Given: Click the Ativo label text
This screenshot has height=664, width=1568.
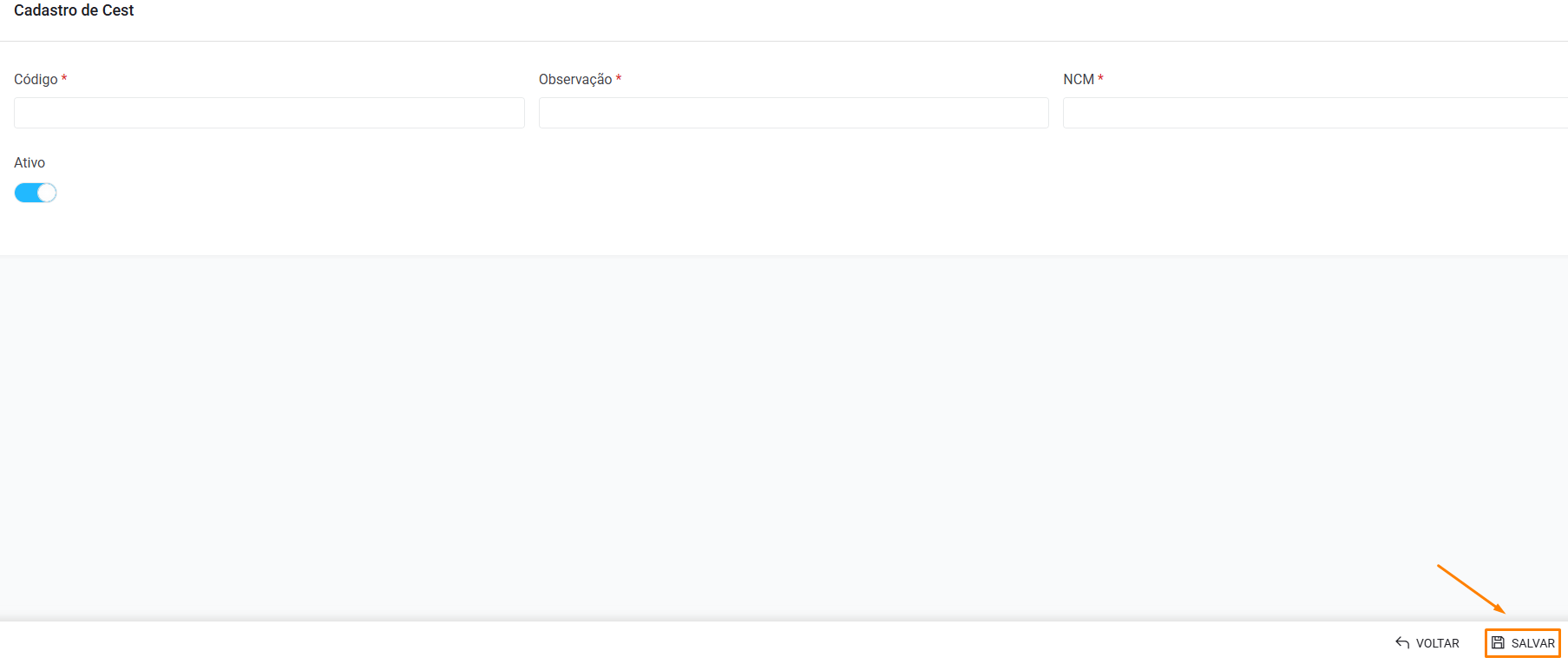Looking at the screenshot, I should pos(30,162).
